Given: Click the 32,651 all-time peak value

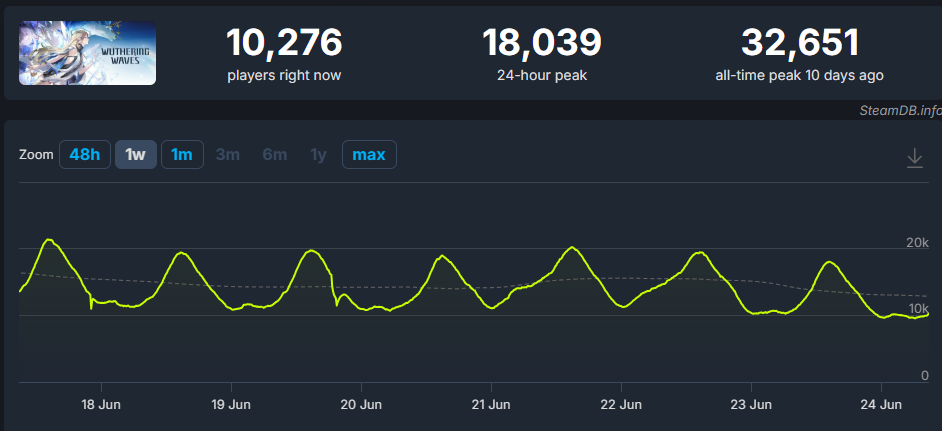Looking at the screenshot, I should tap(800, 43).
